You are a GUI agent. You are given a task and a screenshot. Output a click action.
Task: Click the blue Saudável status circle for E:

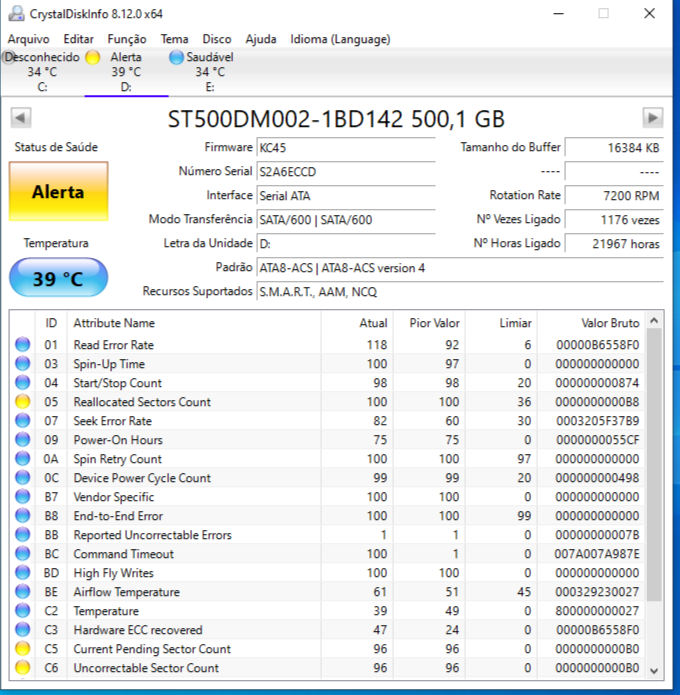click(x=176, y=57)
